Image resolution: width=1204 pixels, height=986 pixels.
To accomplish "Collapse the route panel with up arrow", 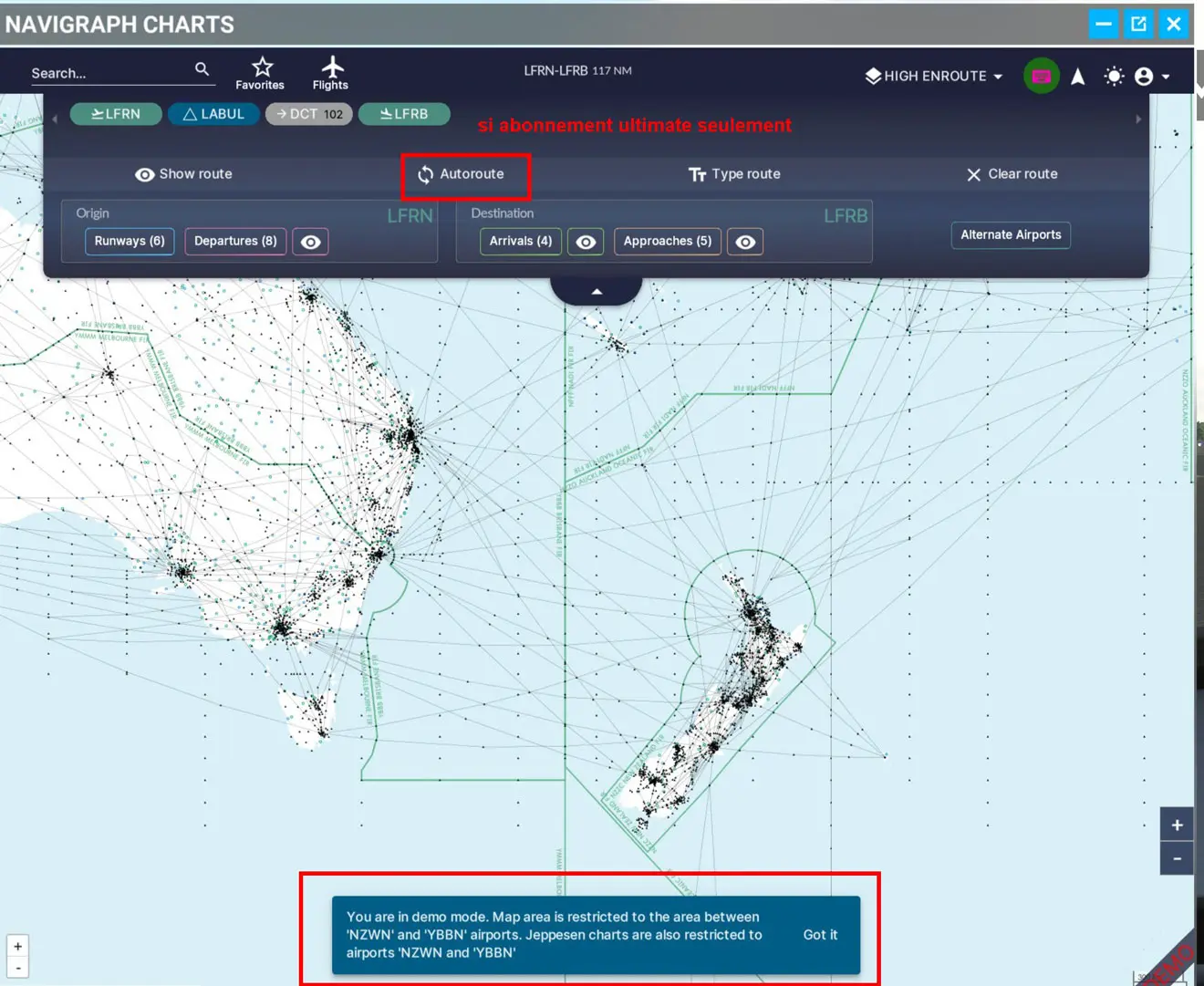I will click(x=597, y=291).
